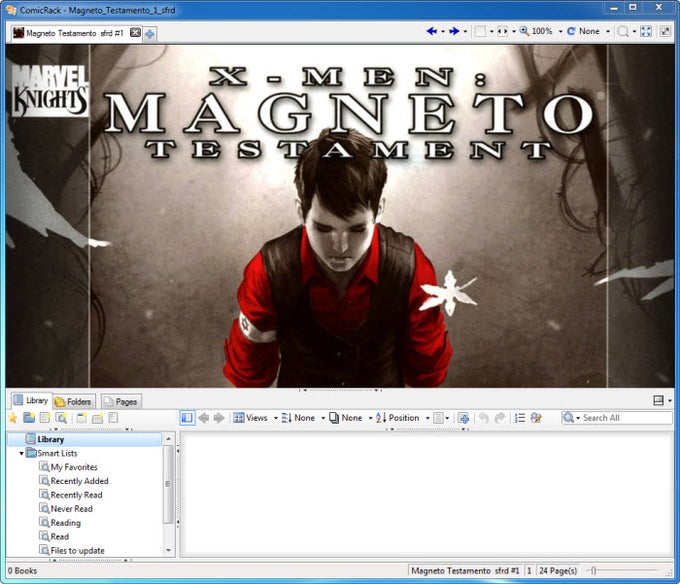The width and height of the screenshot is (680, 584).
Task: Click the open in new window icon
Action: point(81,418)
